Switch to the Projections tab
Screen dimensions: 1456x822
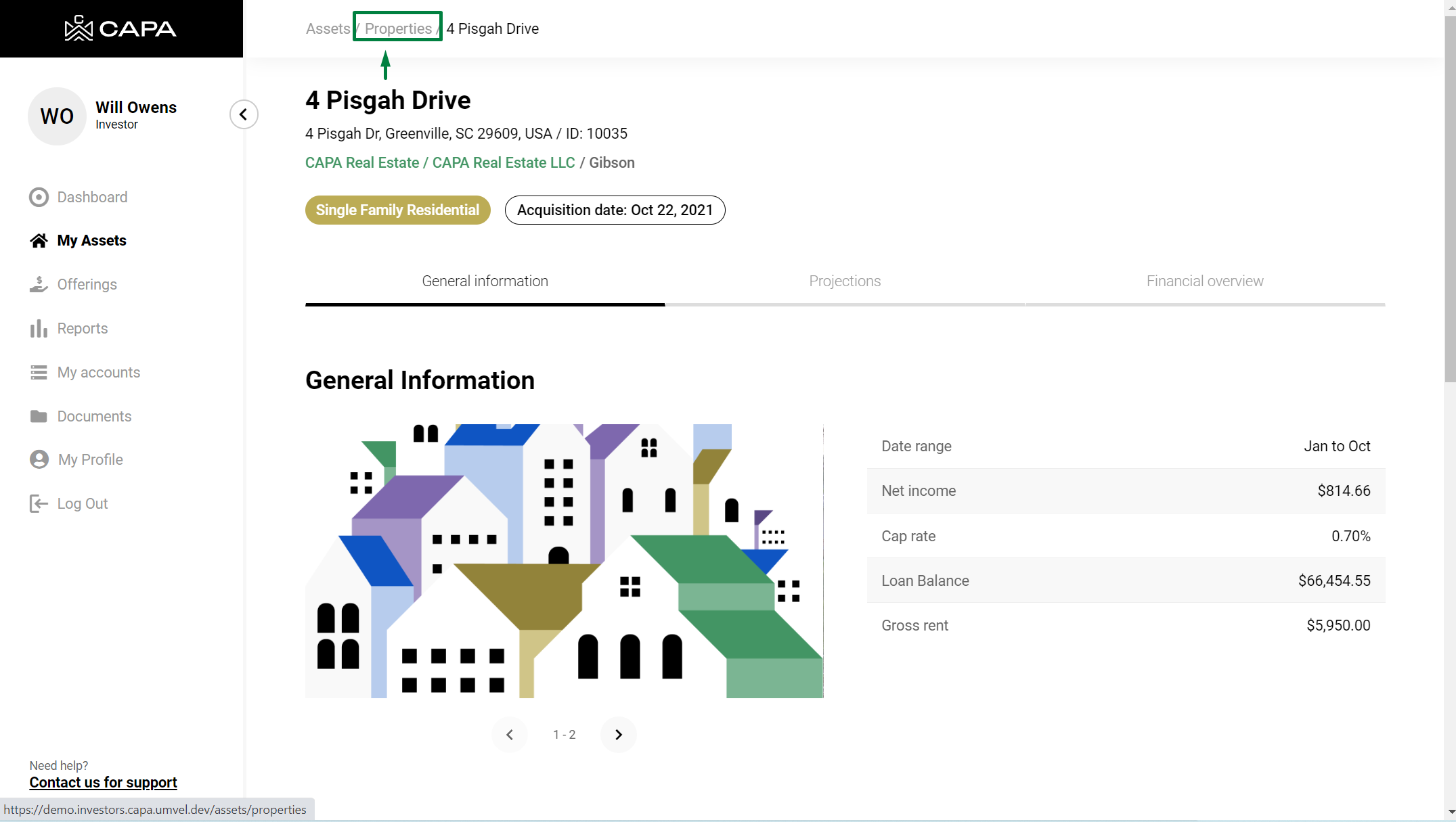(x=845, y=281)
